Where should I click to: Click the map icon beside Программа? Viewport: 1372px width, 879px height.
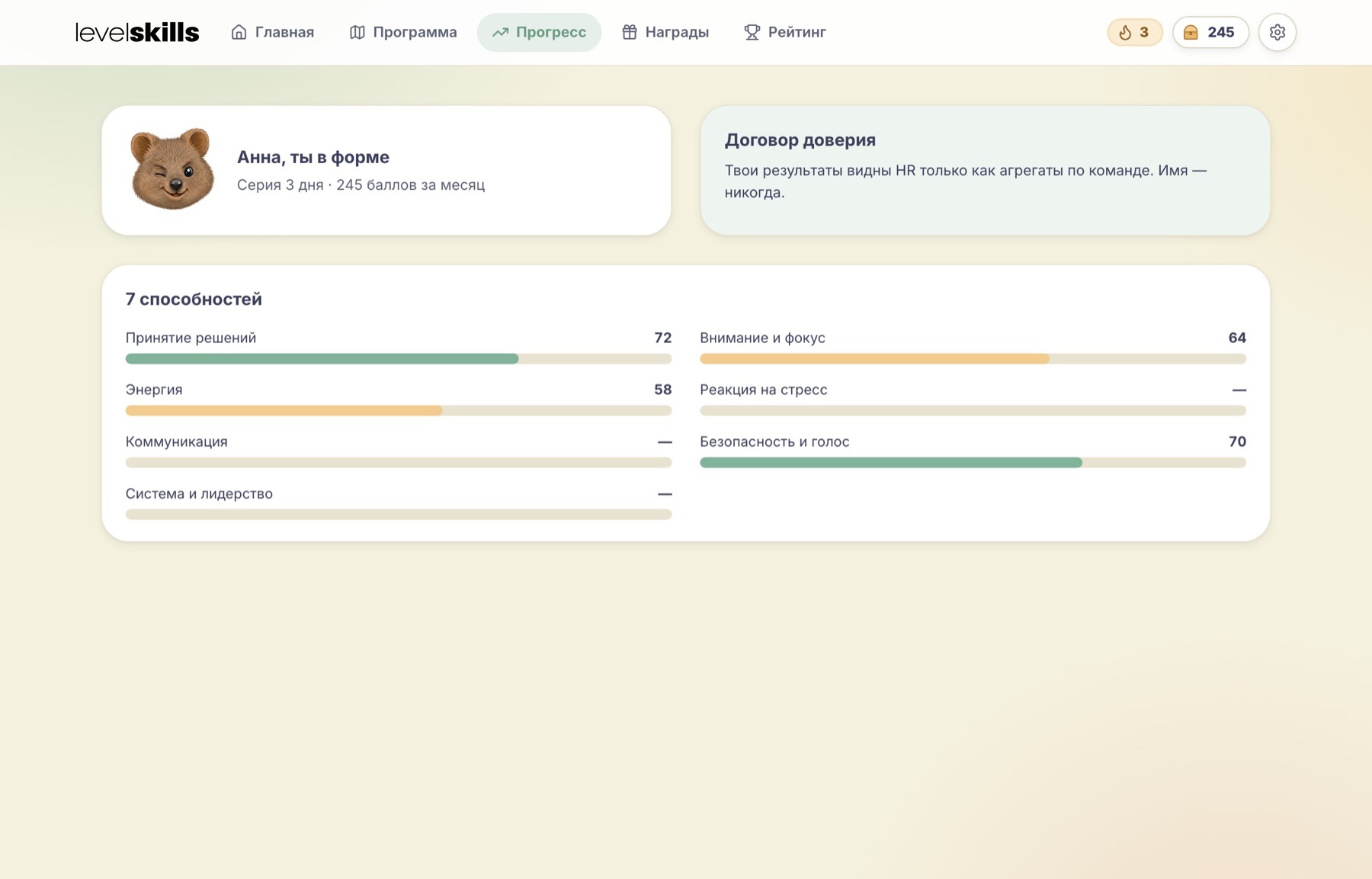[357, 32]
